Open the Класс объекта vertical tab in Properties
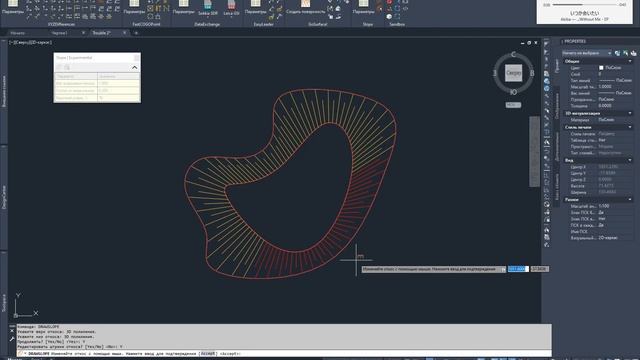This screenshot has height=360, width=640. 557,186
